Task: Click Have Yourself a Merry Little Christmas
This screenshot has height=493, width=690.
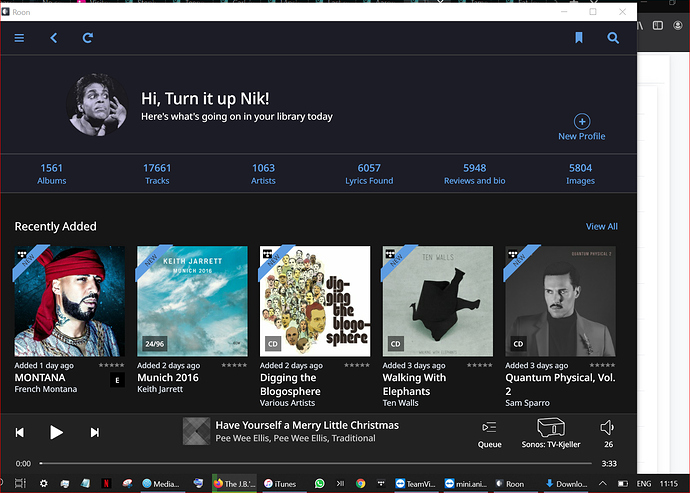Action: [307, 425]
